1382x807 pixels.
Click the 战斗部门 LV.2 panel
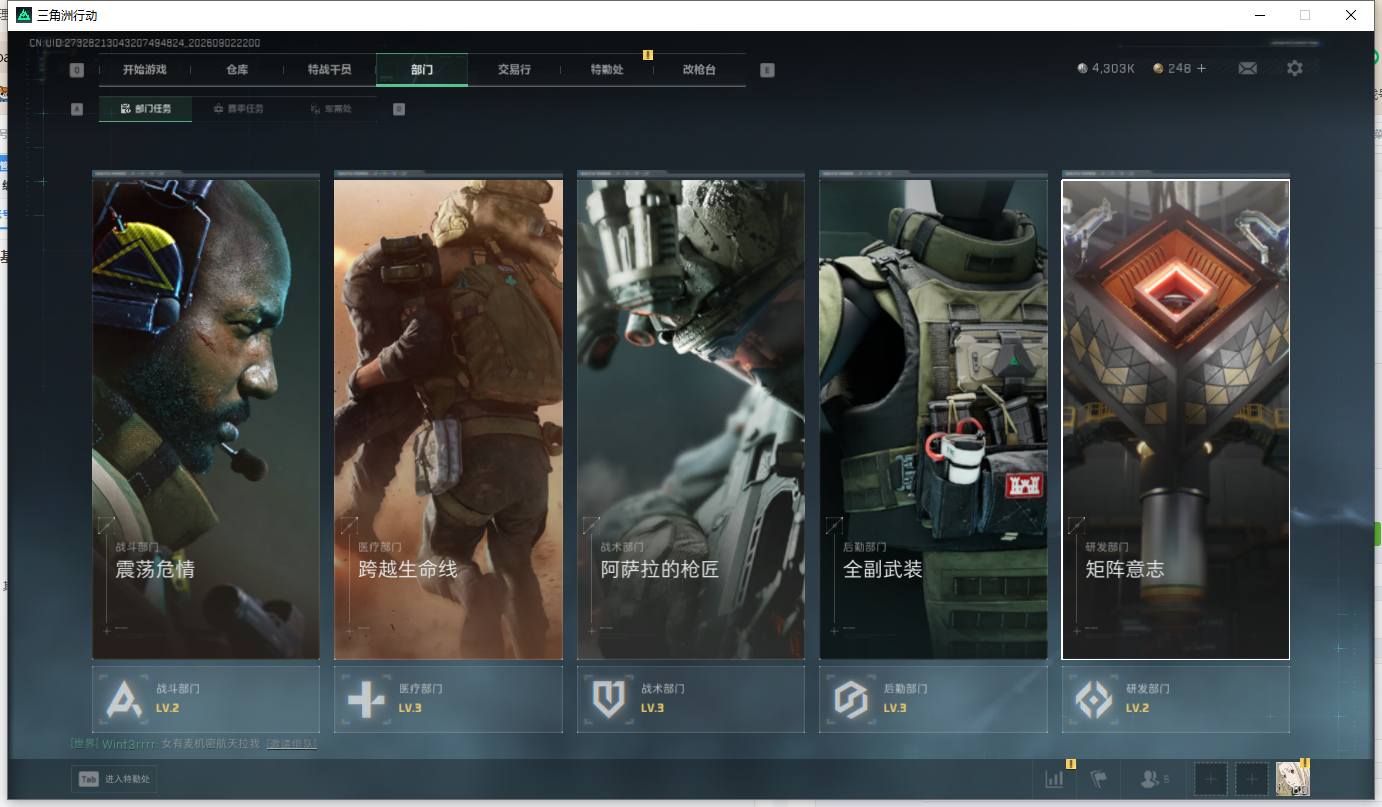coord(206,699)
